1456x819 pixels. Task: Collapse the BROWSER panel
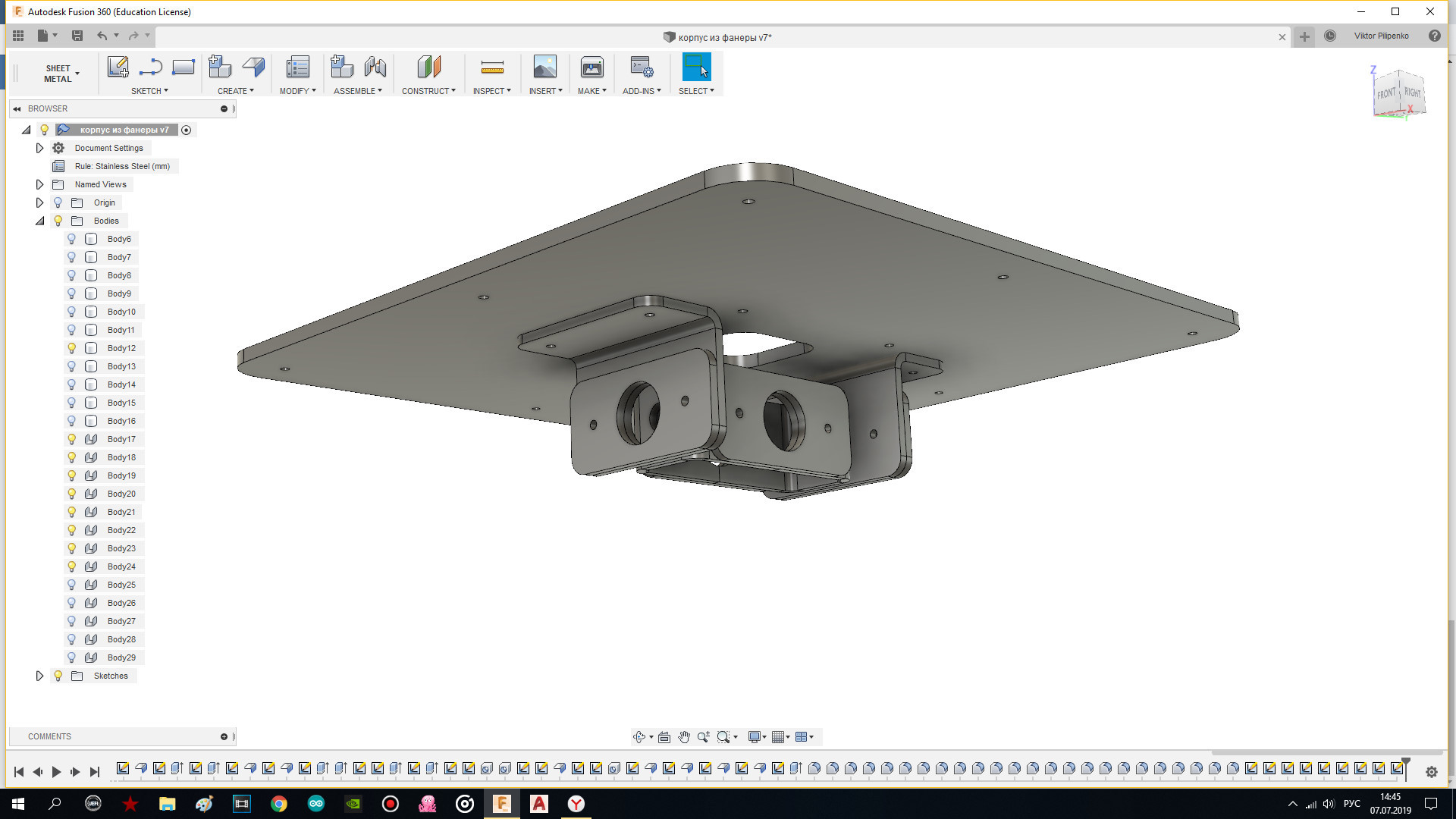pos(17,108)
